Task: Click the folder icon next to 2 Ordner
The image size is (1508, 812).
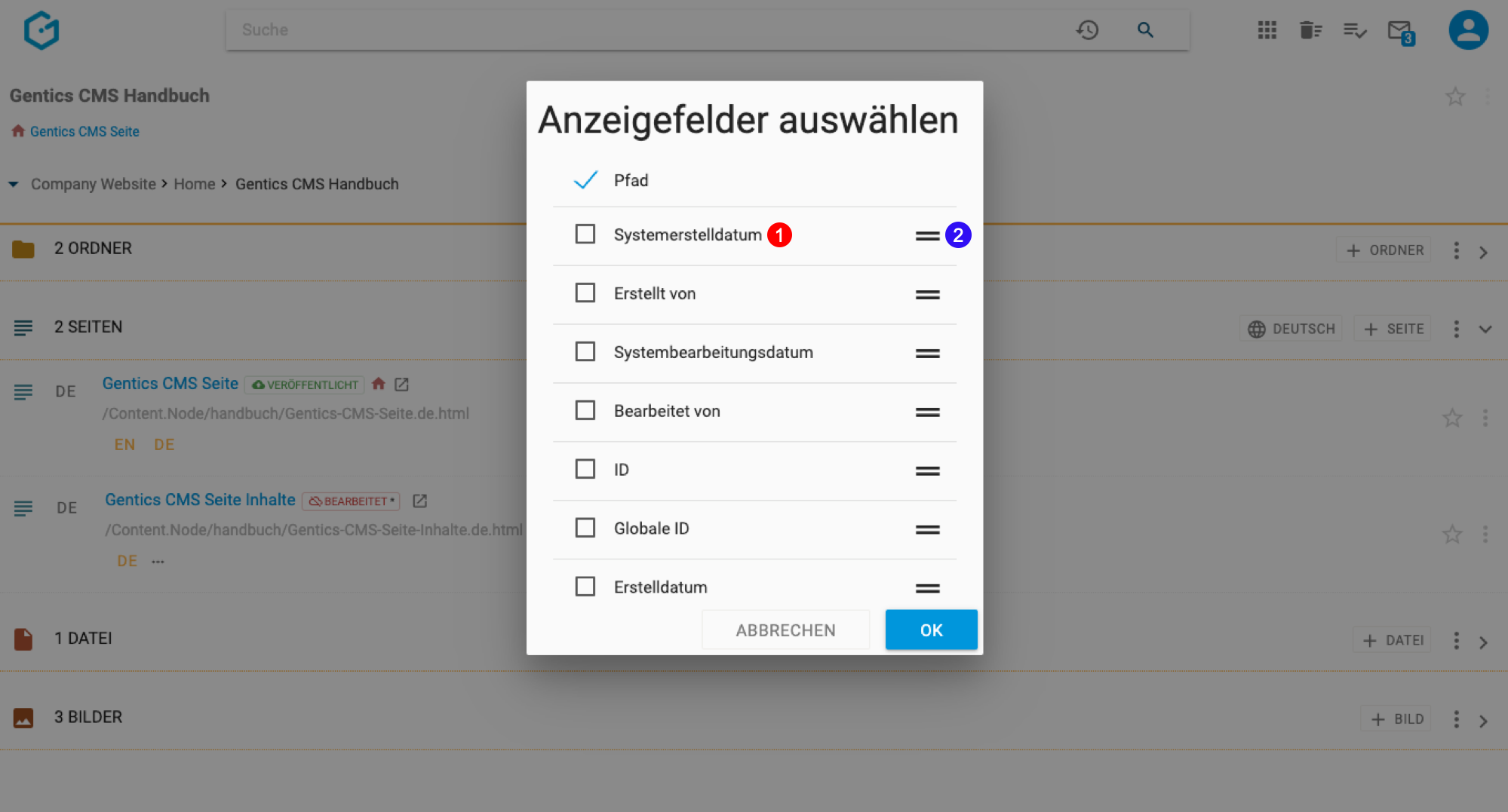Action: [x=23, y=249]
